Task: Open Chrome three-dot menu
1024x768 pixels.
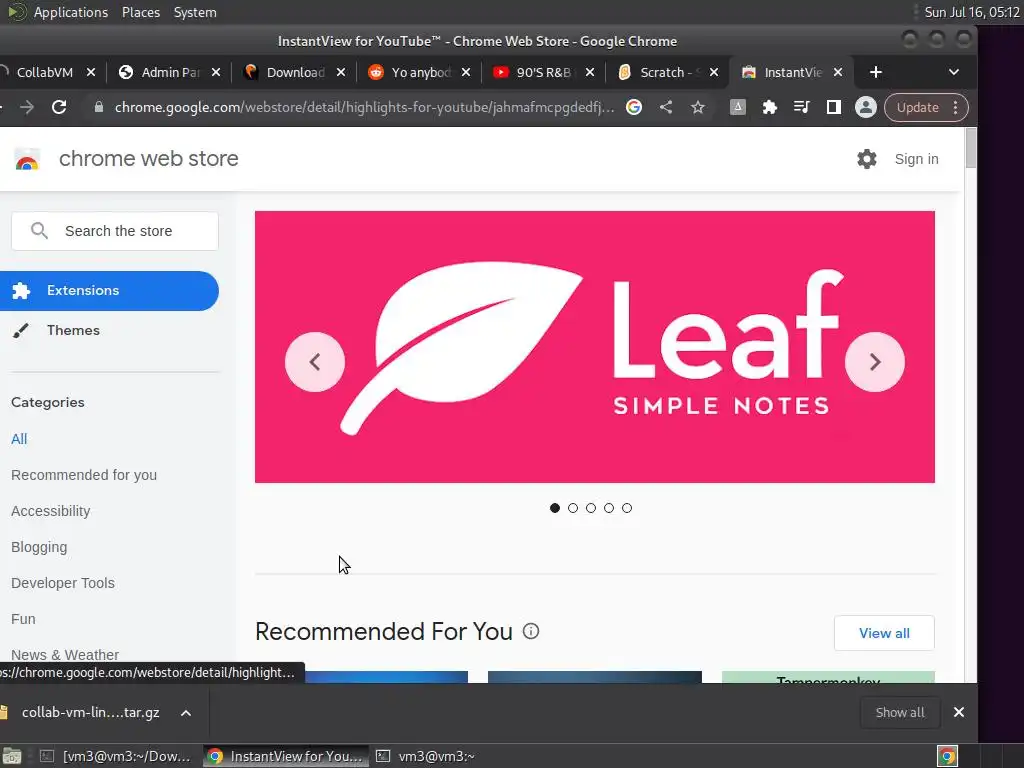Action: coord(955,107)
